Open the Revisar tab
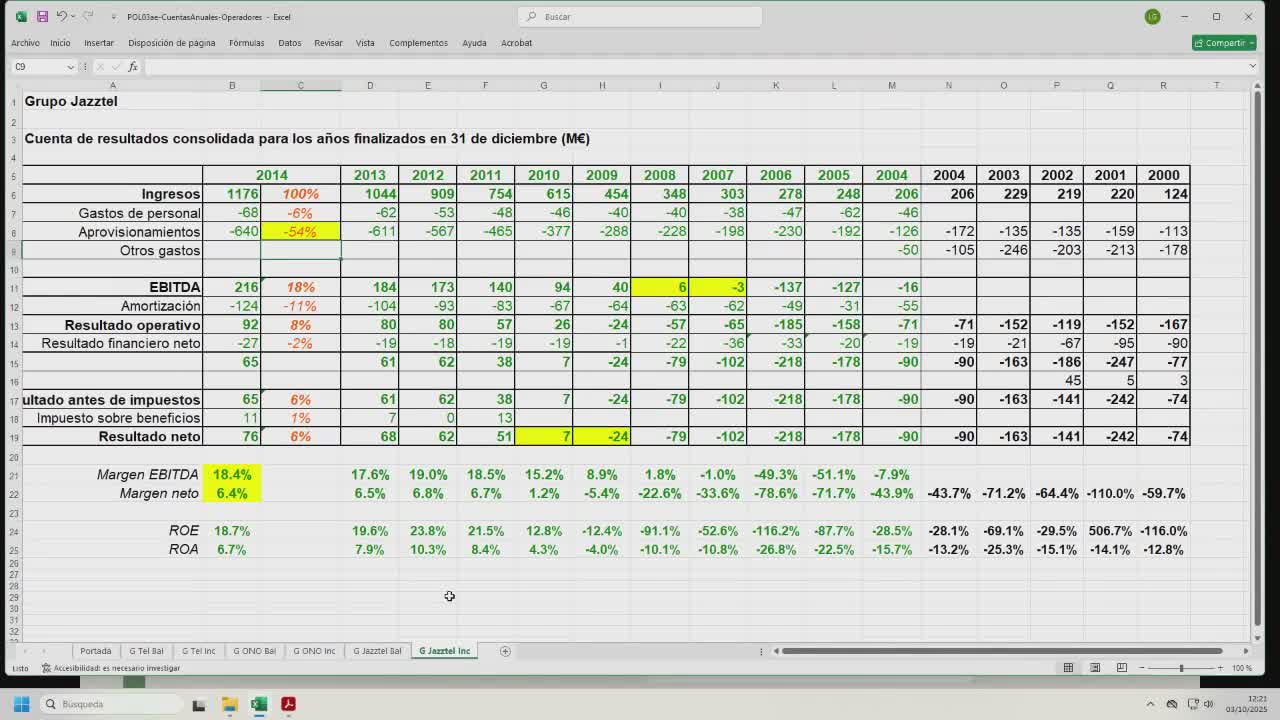The width and height of the screenshot is (1280, 720). 328,43
